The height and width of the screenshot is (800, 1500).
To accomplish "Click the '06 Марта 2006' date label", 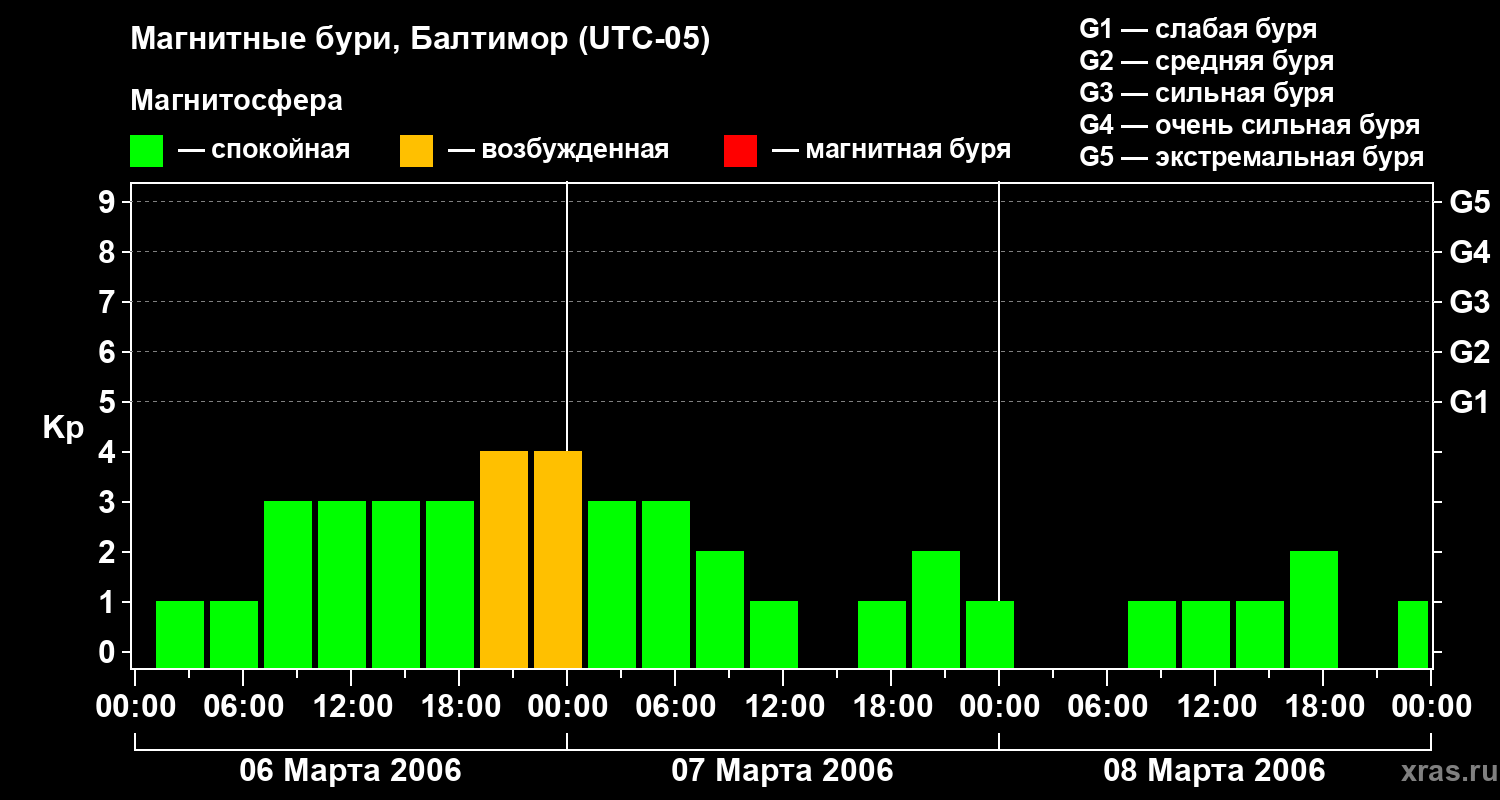I will [350, 771].
